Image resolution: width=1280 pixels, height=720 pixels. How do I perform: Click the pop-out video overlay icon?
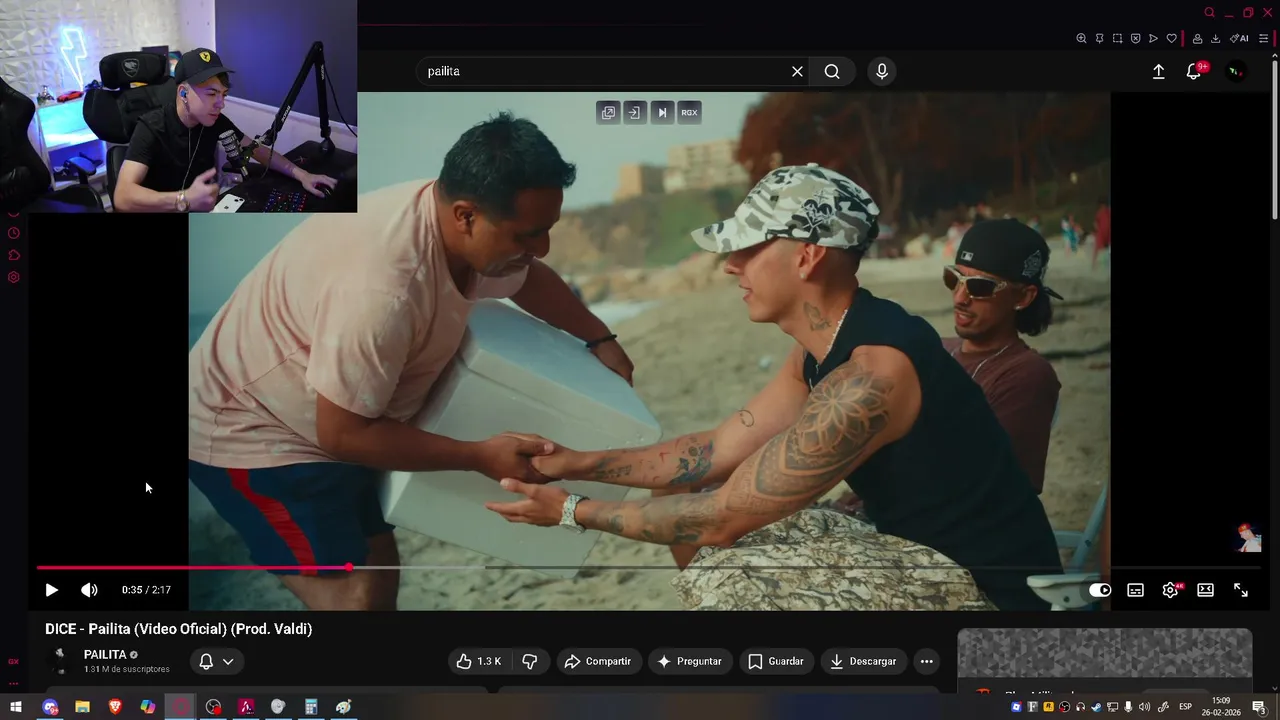608,113
